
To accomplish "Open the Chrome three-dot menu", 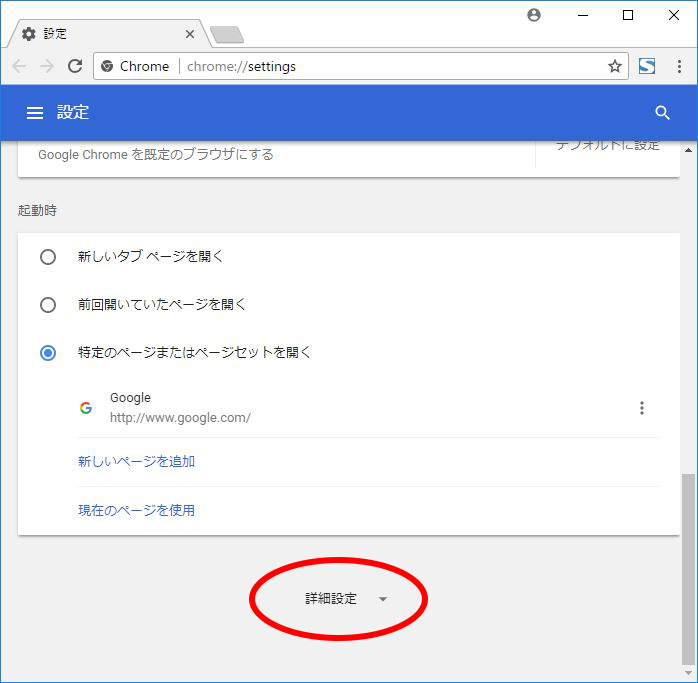I will coord(679,66).
